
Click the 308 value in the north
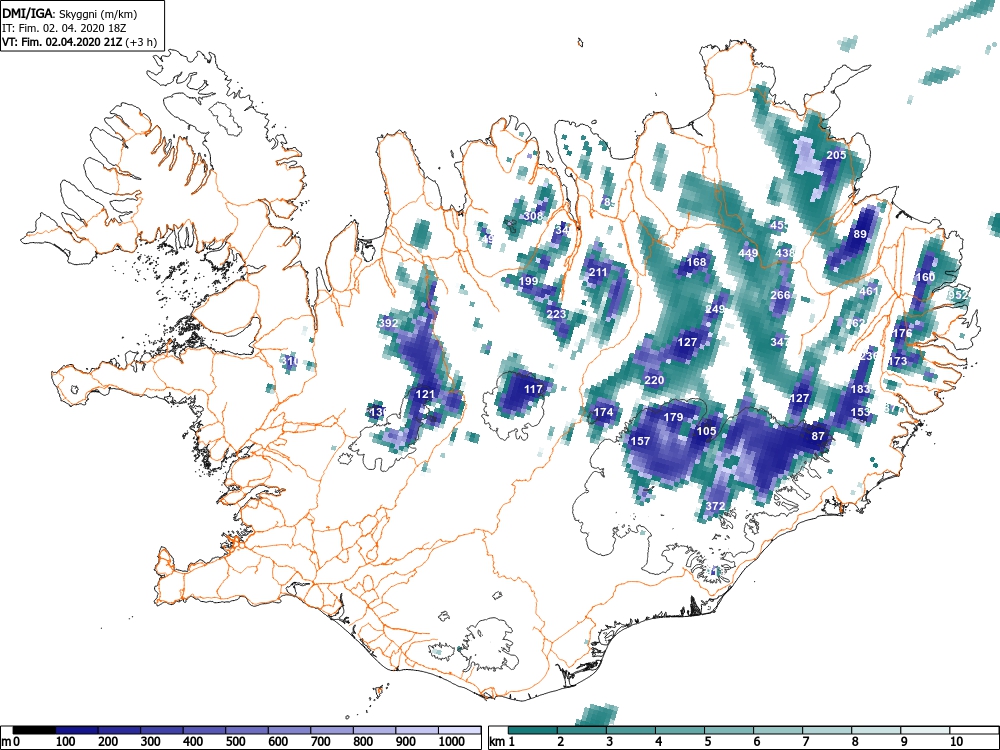pyautogui.click(x=533, y=216)
